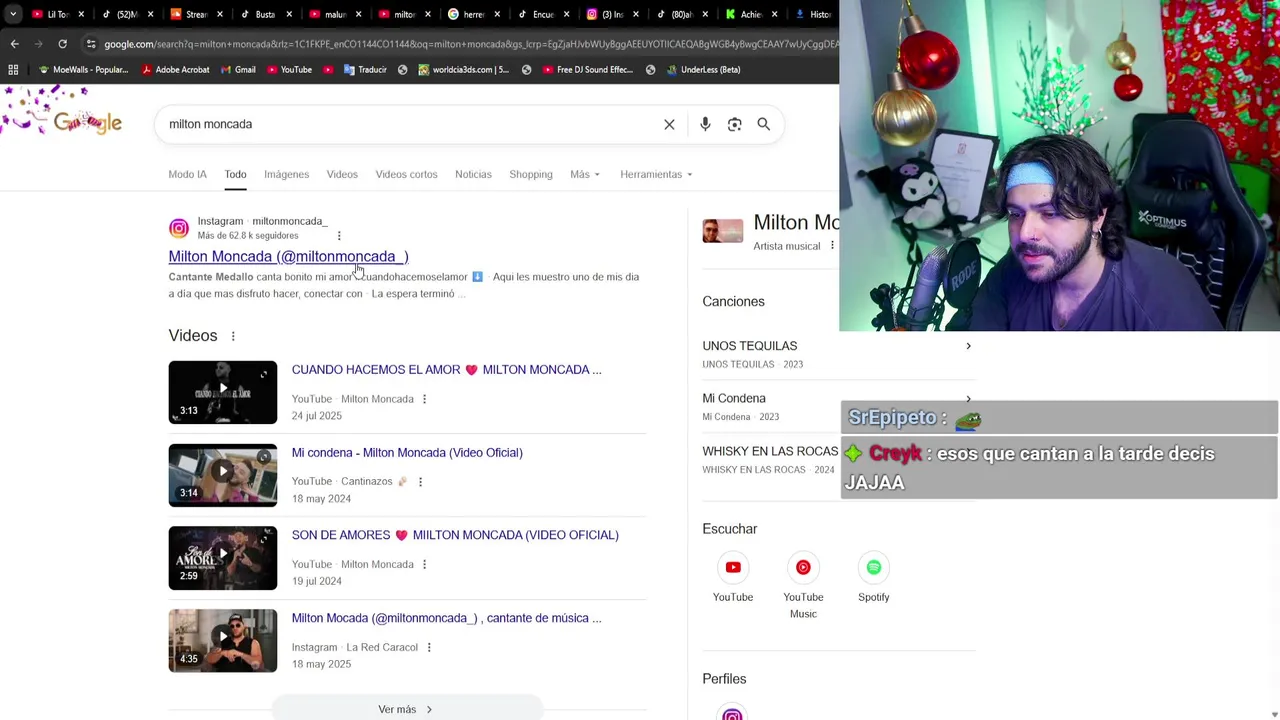
Task: Open options for 24 jul 2025 video
Action: click(424, 399)
